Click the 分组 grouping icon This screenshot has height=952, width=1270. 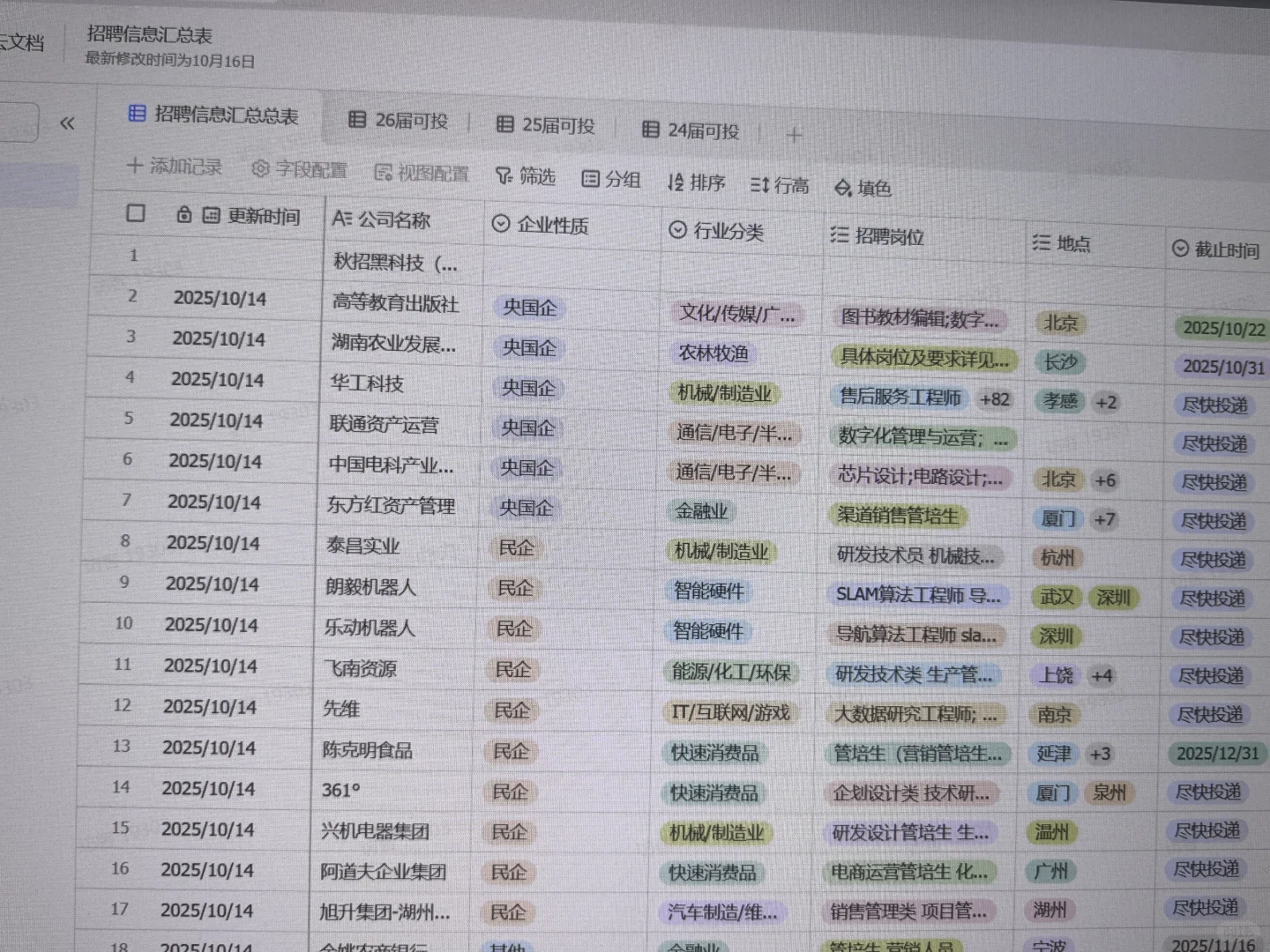[x=590, y=178]
